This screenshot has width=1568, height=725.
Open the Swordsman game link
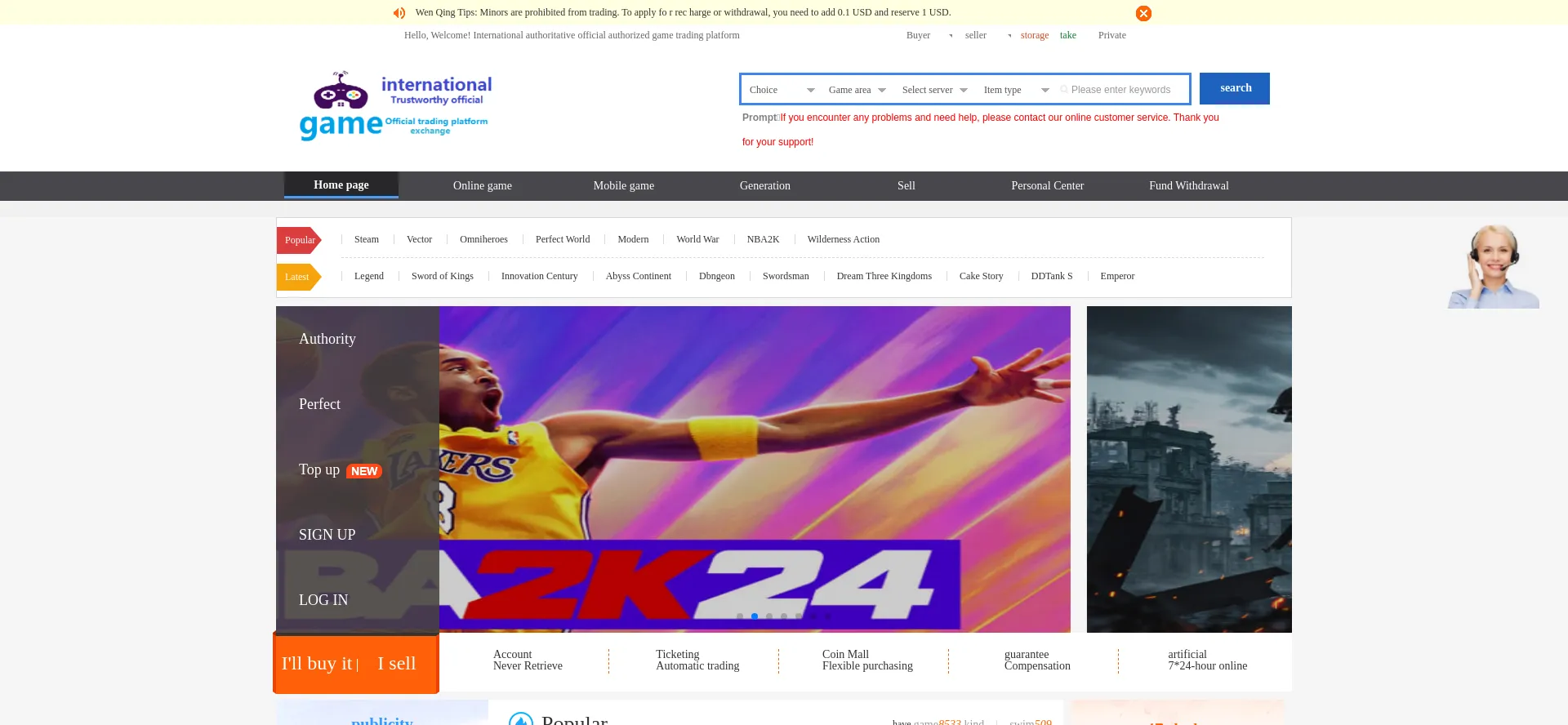click(786, 276)
